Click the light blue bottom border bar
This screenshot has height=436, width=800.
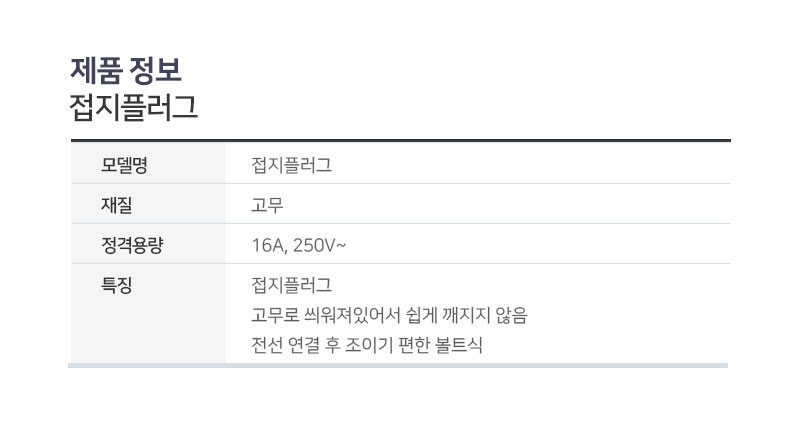tap(398, 365)
